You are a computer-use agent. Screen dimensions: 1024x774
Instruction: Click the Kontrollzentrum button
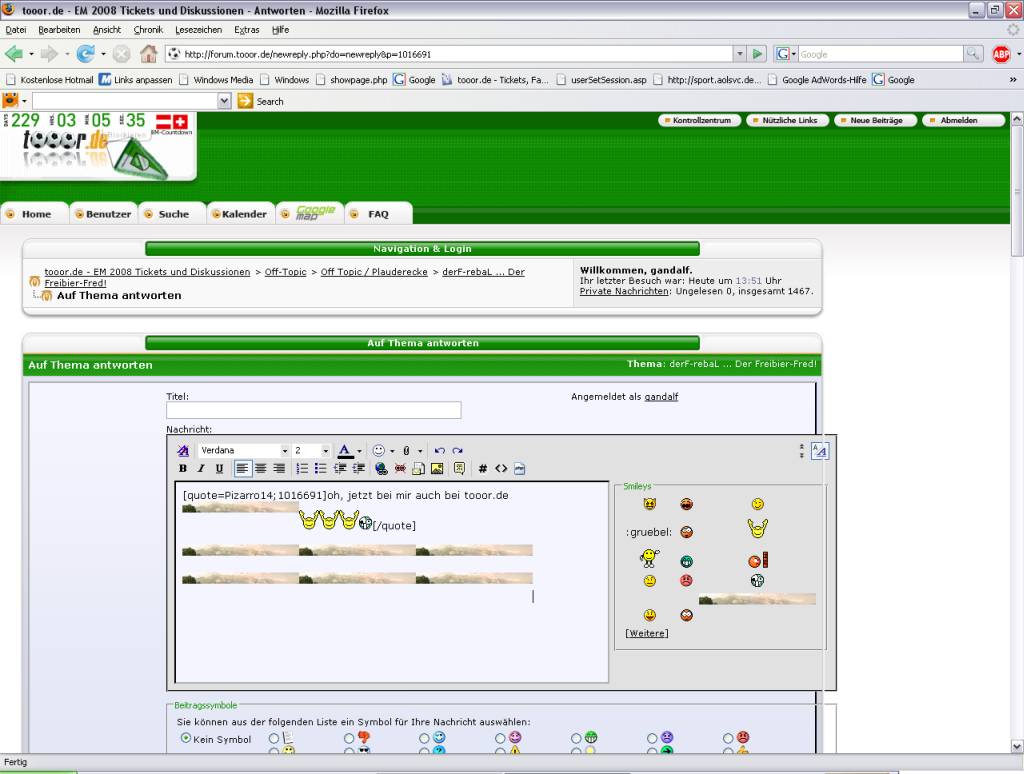click(701, 120)
